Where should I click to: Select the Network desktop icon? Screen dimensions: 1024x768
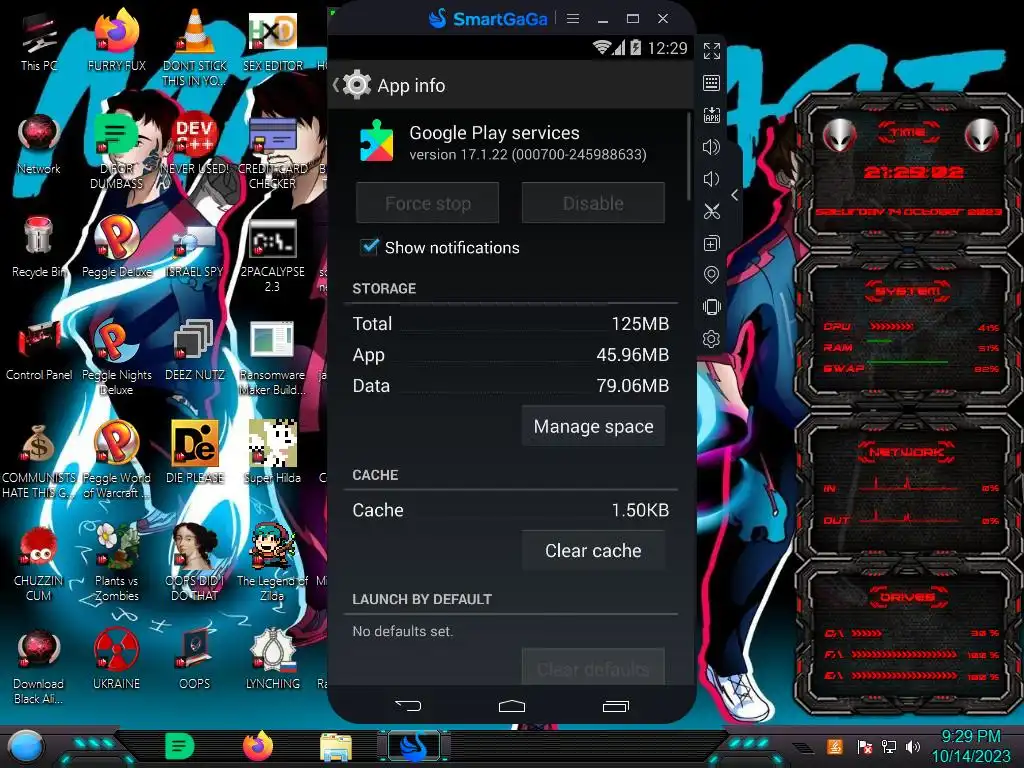[39, 145]
